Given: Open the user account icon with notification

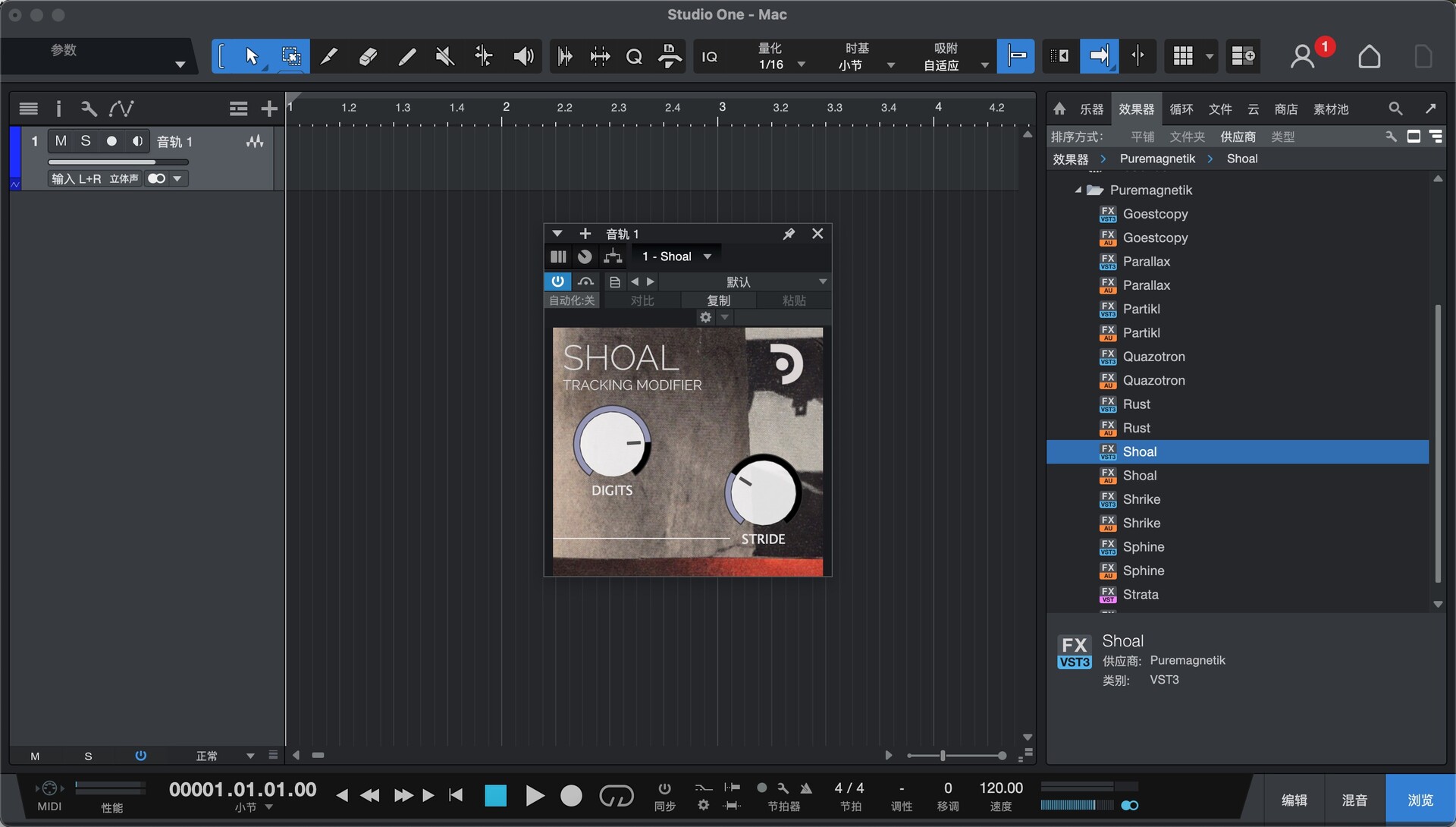Looking at the screenshot, I should 1303,56.
